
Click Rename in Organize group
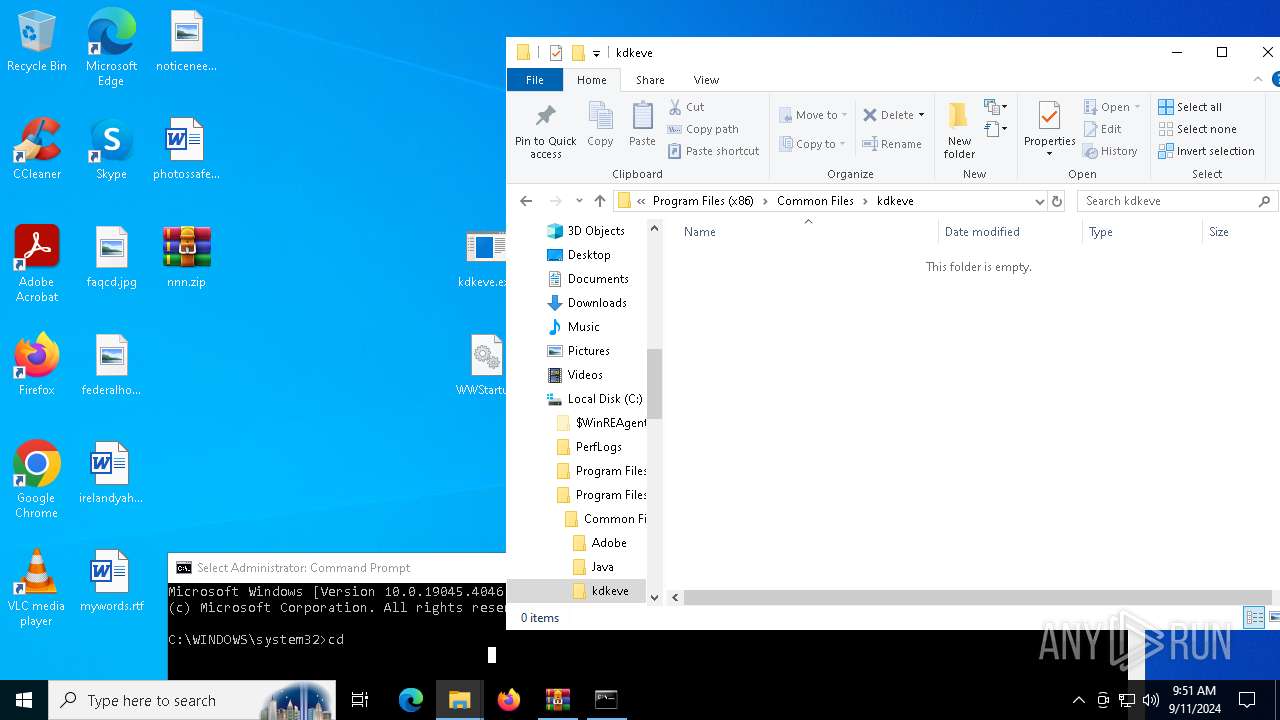892,144
